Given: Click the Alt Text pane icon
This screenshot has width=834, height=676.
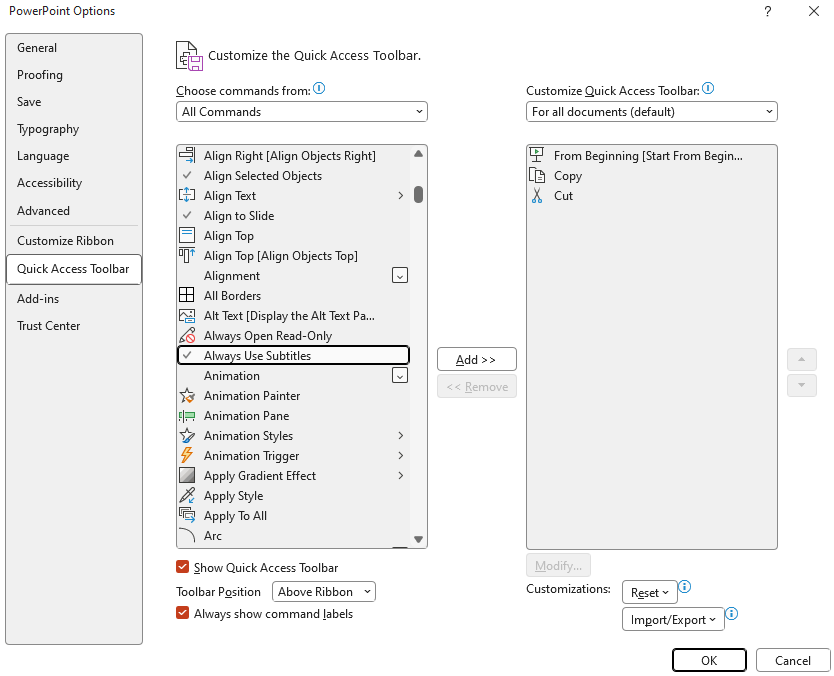Looking at the screenshot, I should point(187,315).
